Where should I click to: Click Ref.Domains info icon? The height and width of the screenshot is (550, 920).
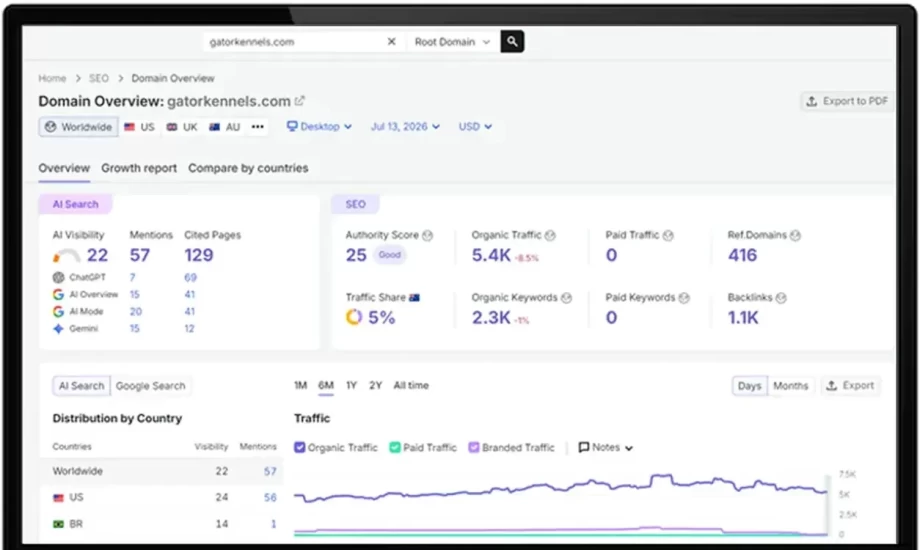[795, 235]
